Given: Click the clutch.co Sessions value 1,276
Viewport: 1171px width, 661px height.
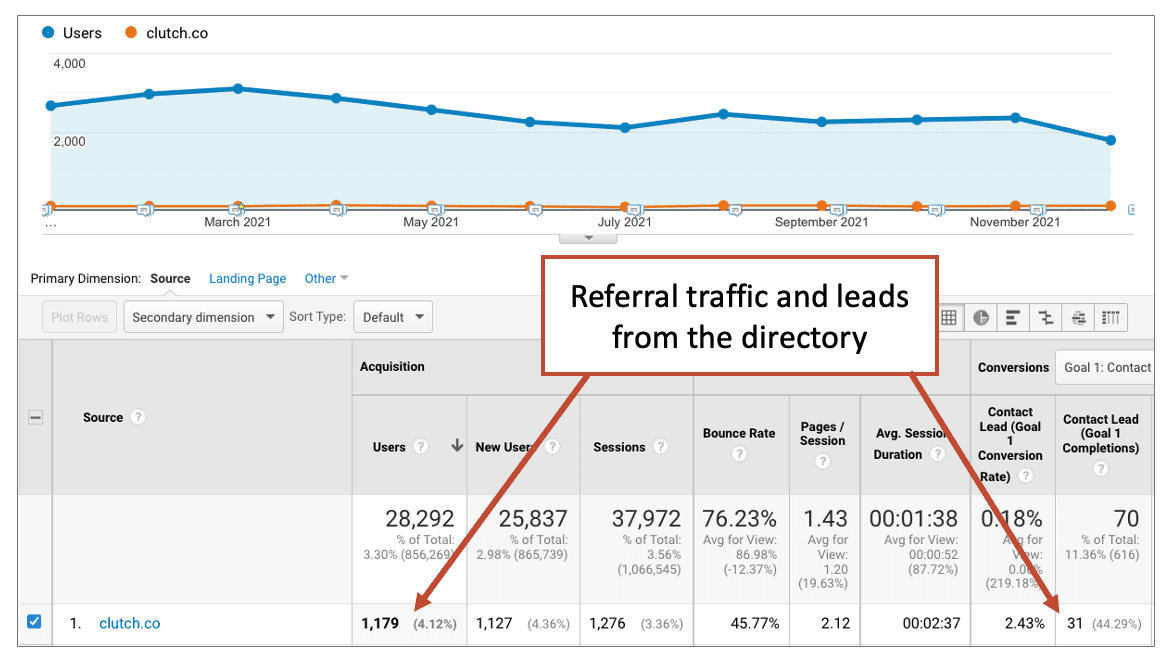Looking at the screenshot, I should (x=607, y=623).
